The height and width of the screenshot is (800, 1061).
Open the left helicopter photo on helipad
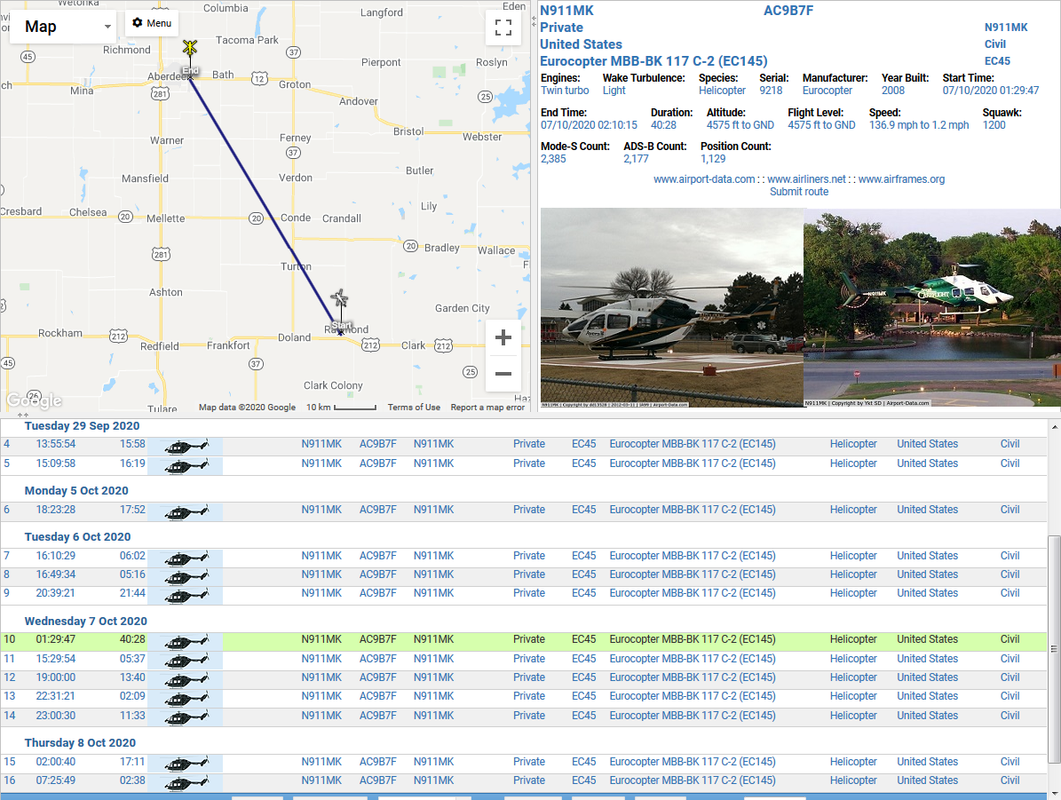click(x=672, y=308)
